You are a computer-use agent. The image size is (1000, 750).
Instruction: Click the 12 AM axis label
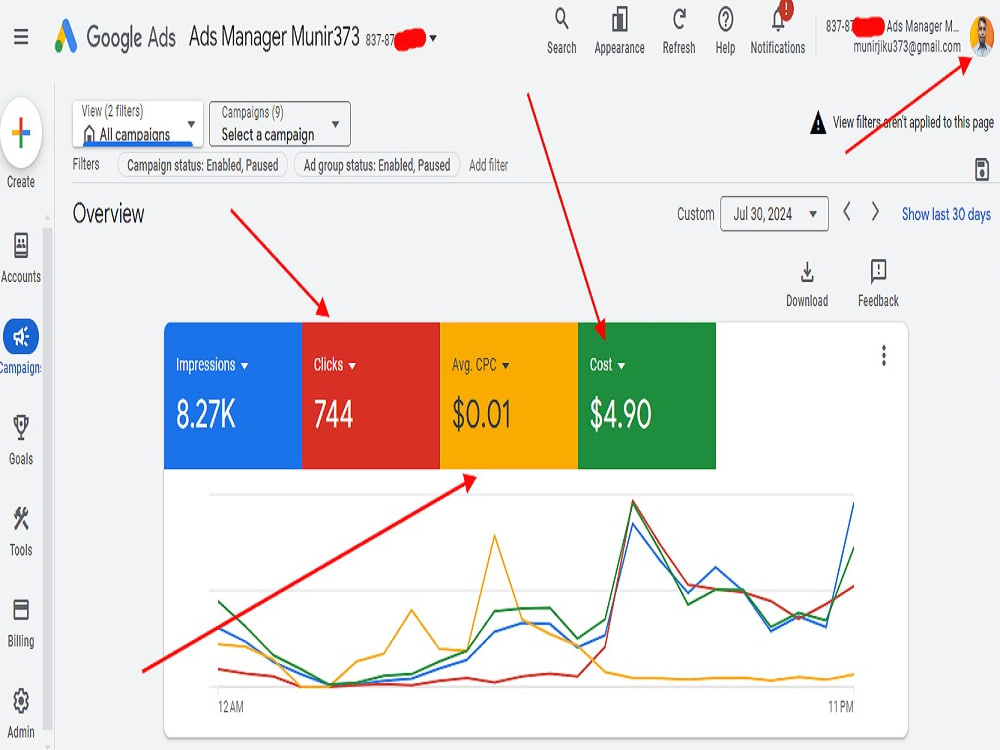click(230, 707)
